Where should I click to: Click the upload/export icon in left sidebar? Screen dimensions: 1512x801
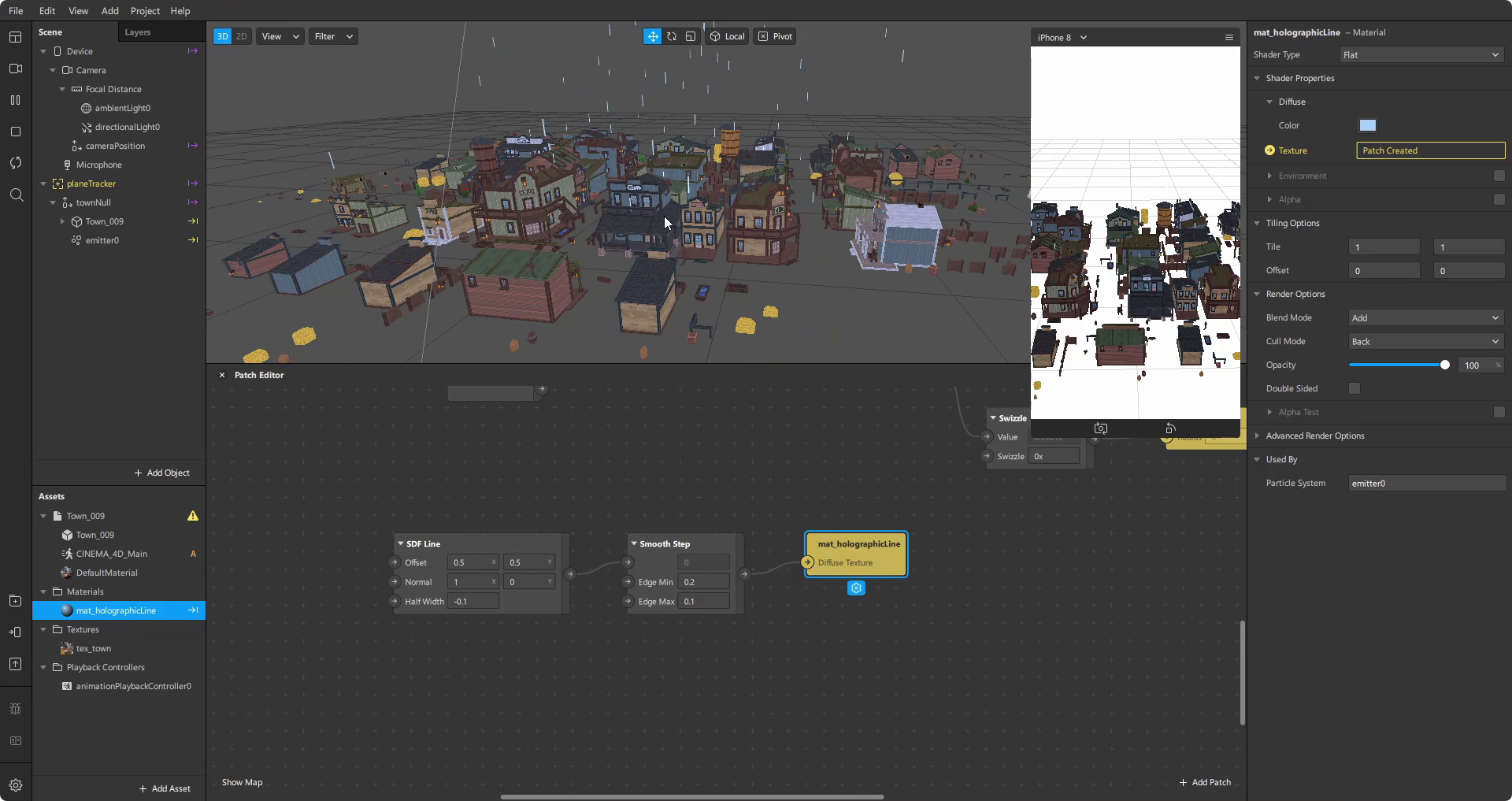pos(15,664)
